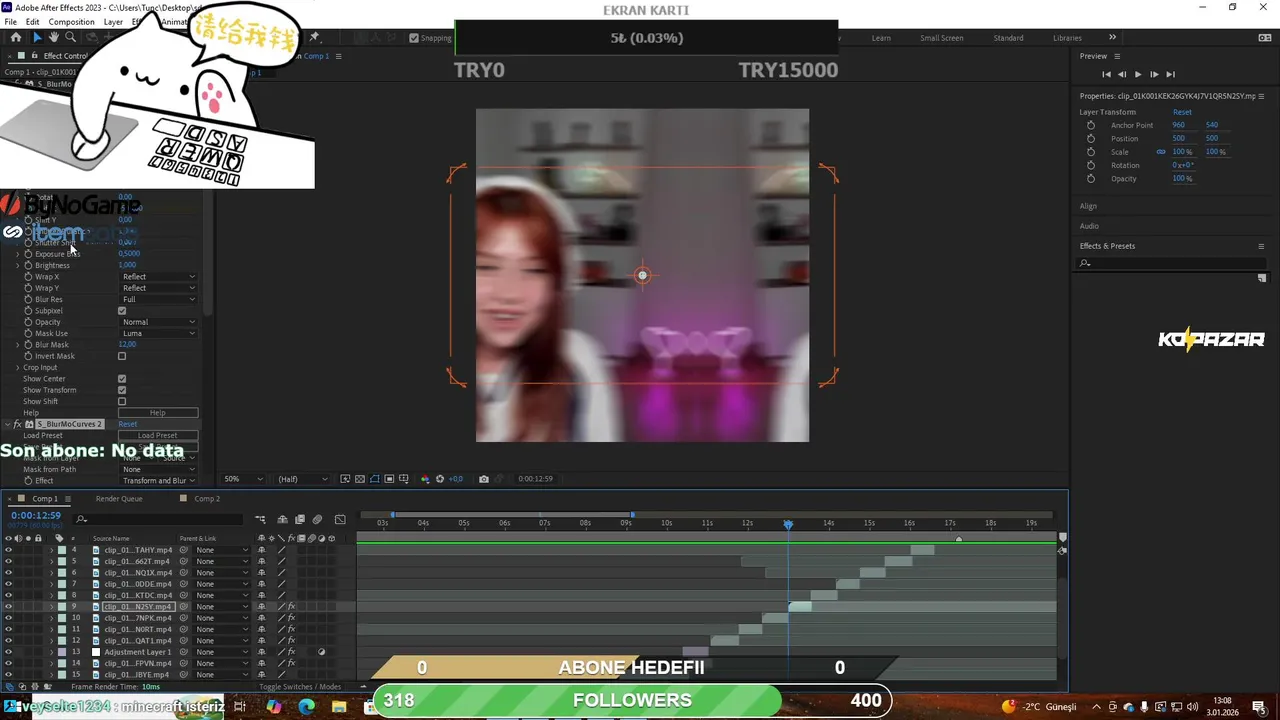Toggle transparency grid icon in viewer
Image resolution: width=1280 pixels, height=720 pixels.
(x=360, y=479)
